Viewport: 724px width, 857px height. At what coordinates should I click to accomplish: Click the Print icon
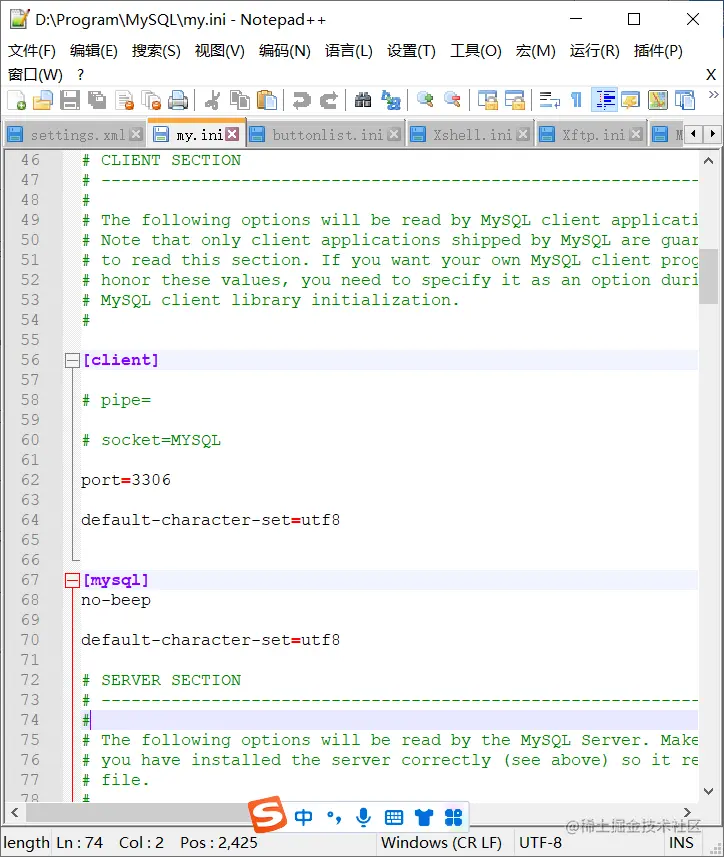click(178, 101)
